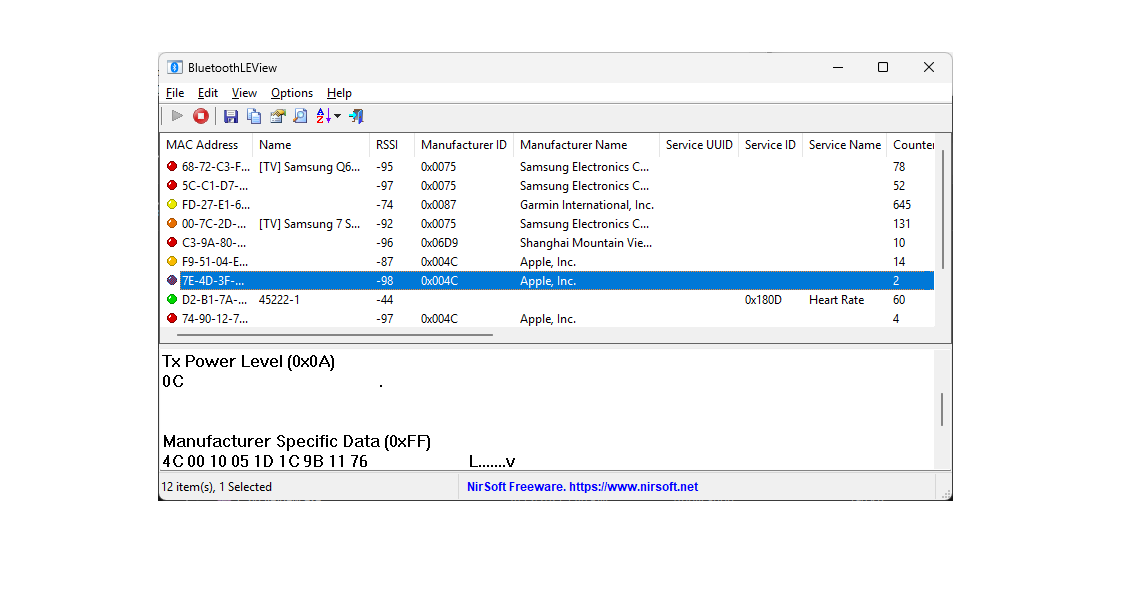The image size is (1124, 600).
Task: Click the 0x0087 manufacturer ID cell
Action: click(x=439, y=205)
